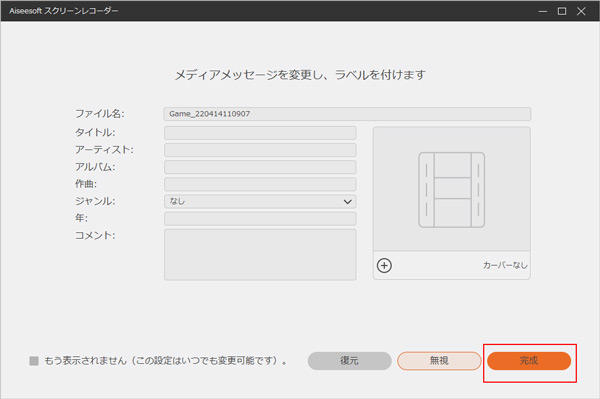Click into the アーティスト input field

click(260, 150)
